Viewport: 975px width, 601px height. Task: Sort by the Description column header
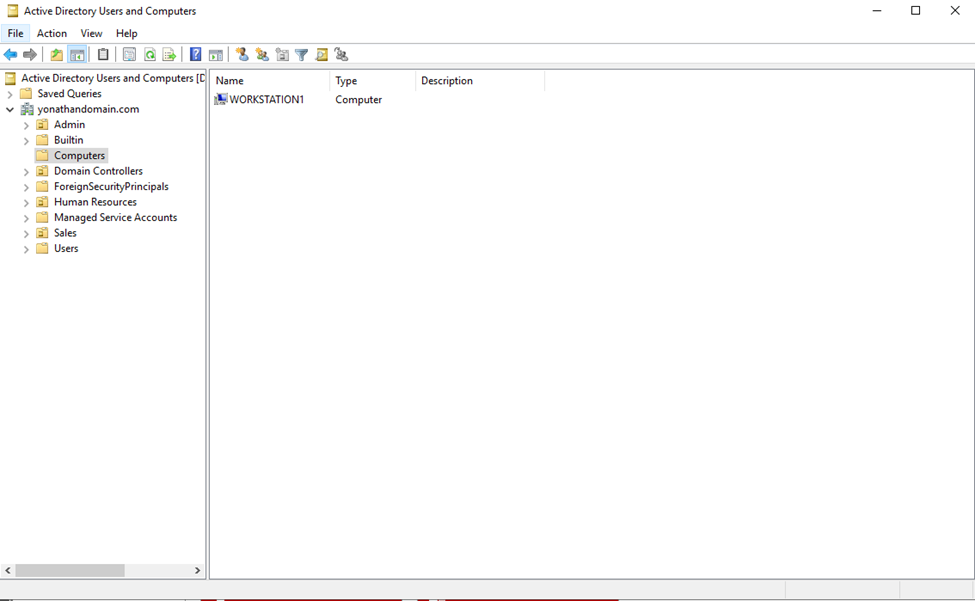coord(480,81)
